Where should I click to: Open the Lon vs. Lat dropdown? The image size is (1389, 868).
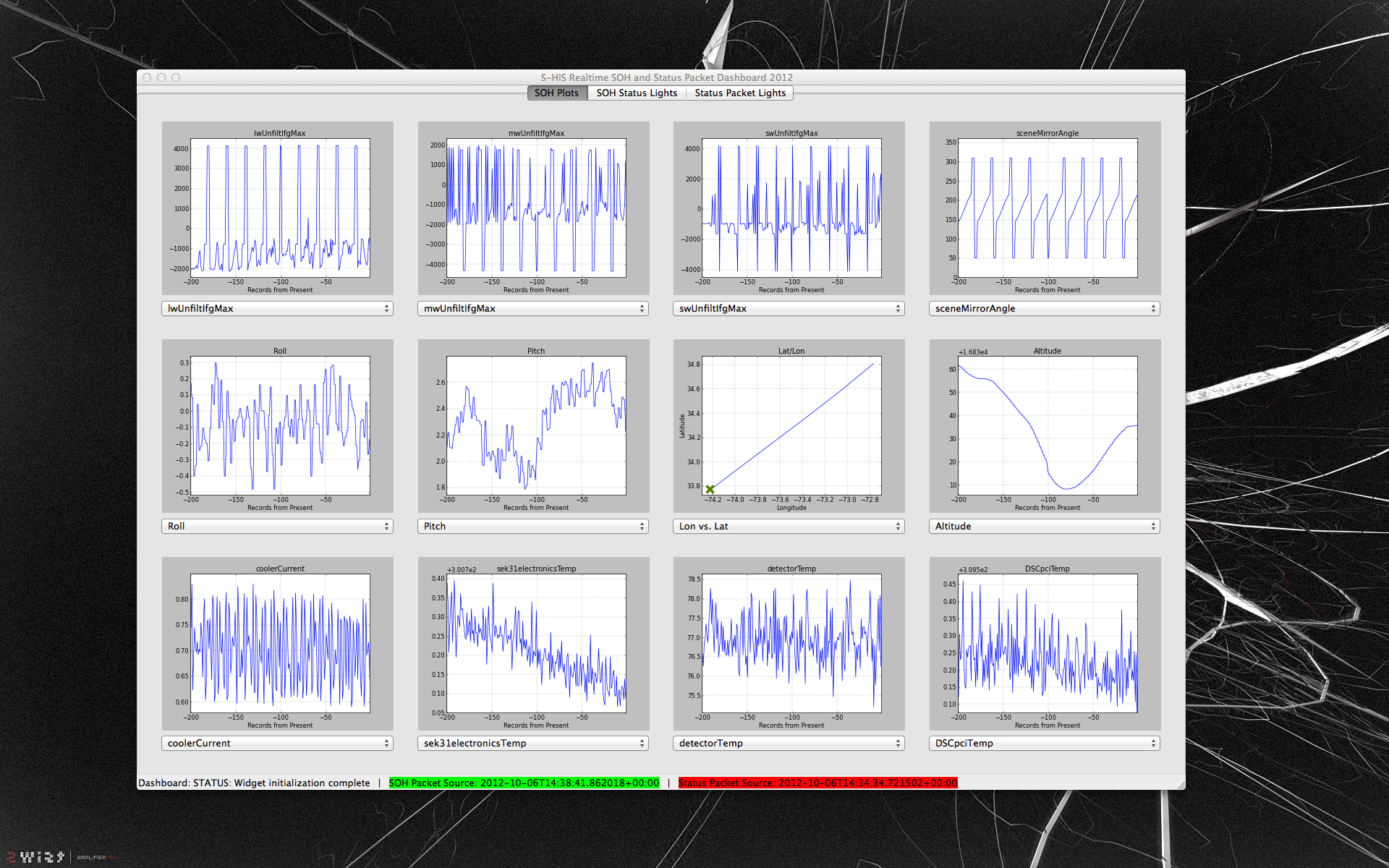[789, 526]
